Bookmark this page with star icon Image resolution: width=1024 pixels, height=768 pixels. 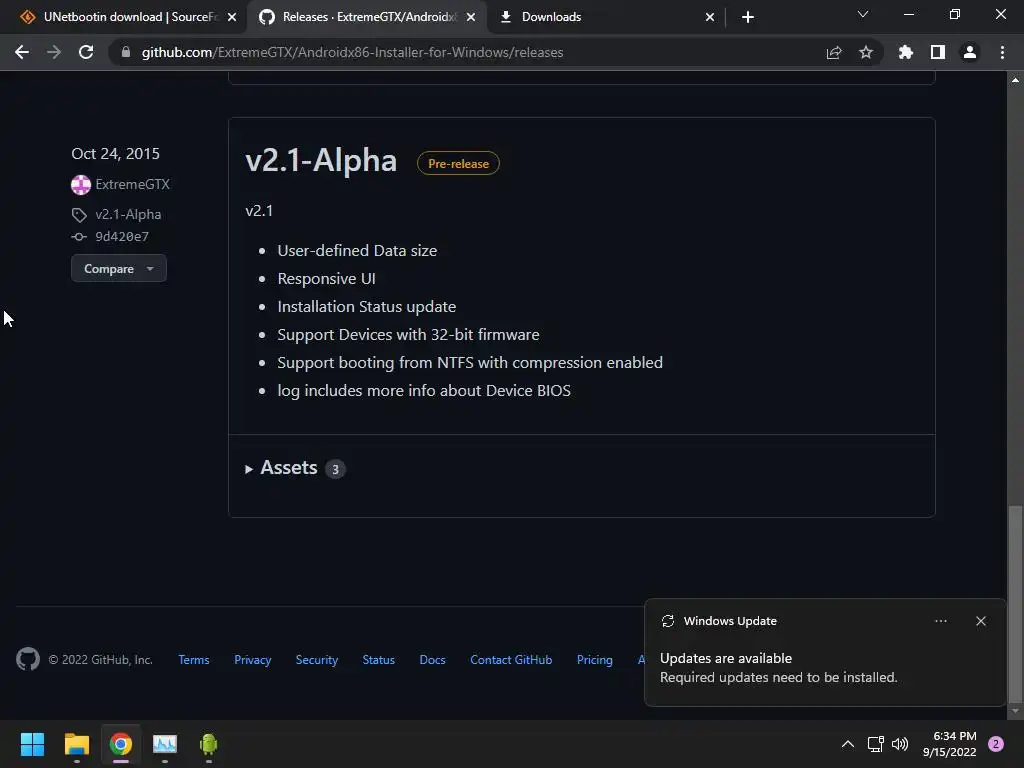866,52
